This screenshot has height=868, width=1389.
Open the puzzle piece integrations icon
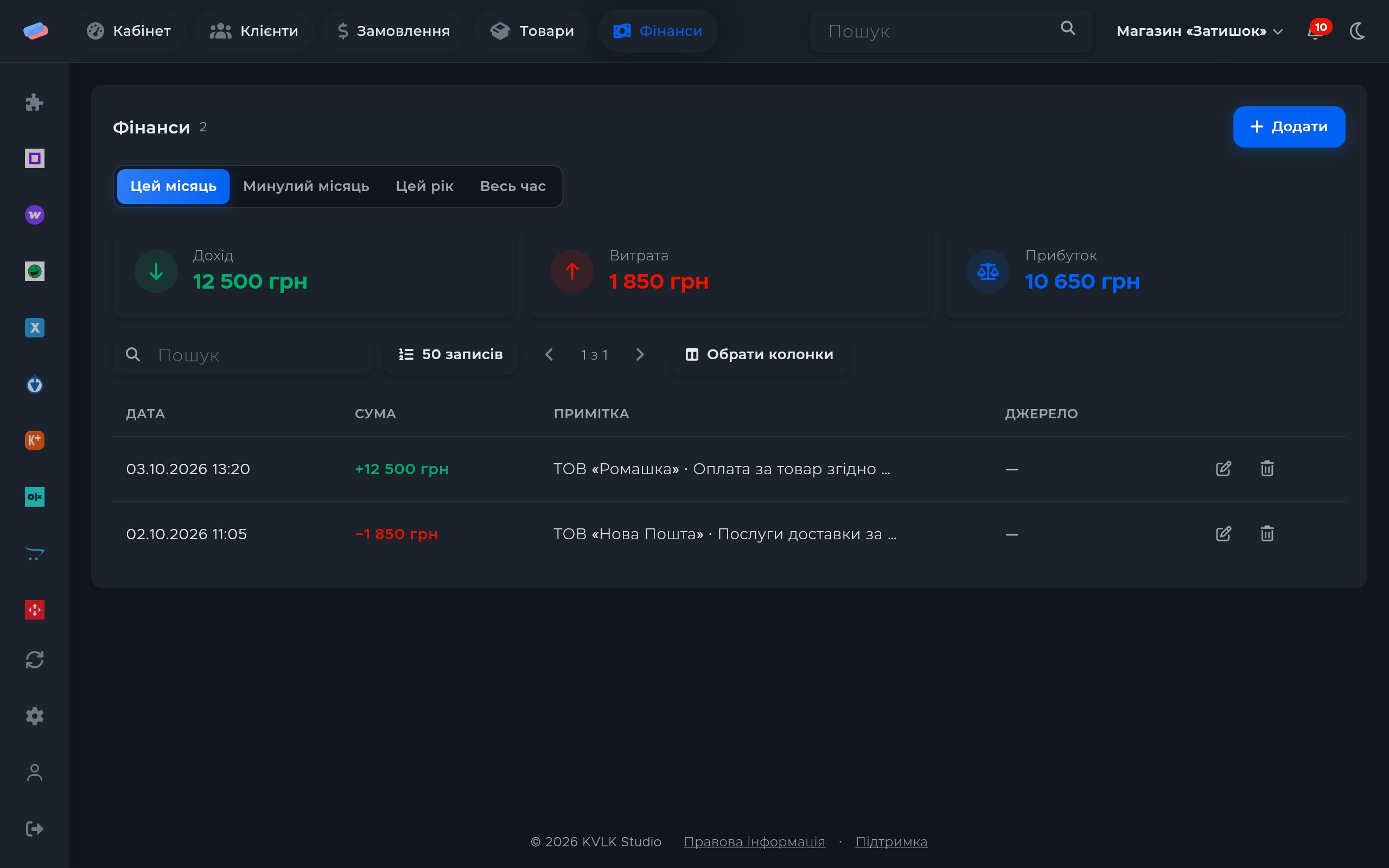pyautogui.click(x=34, y=102)
